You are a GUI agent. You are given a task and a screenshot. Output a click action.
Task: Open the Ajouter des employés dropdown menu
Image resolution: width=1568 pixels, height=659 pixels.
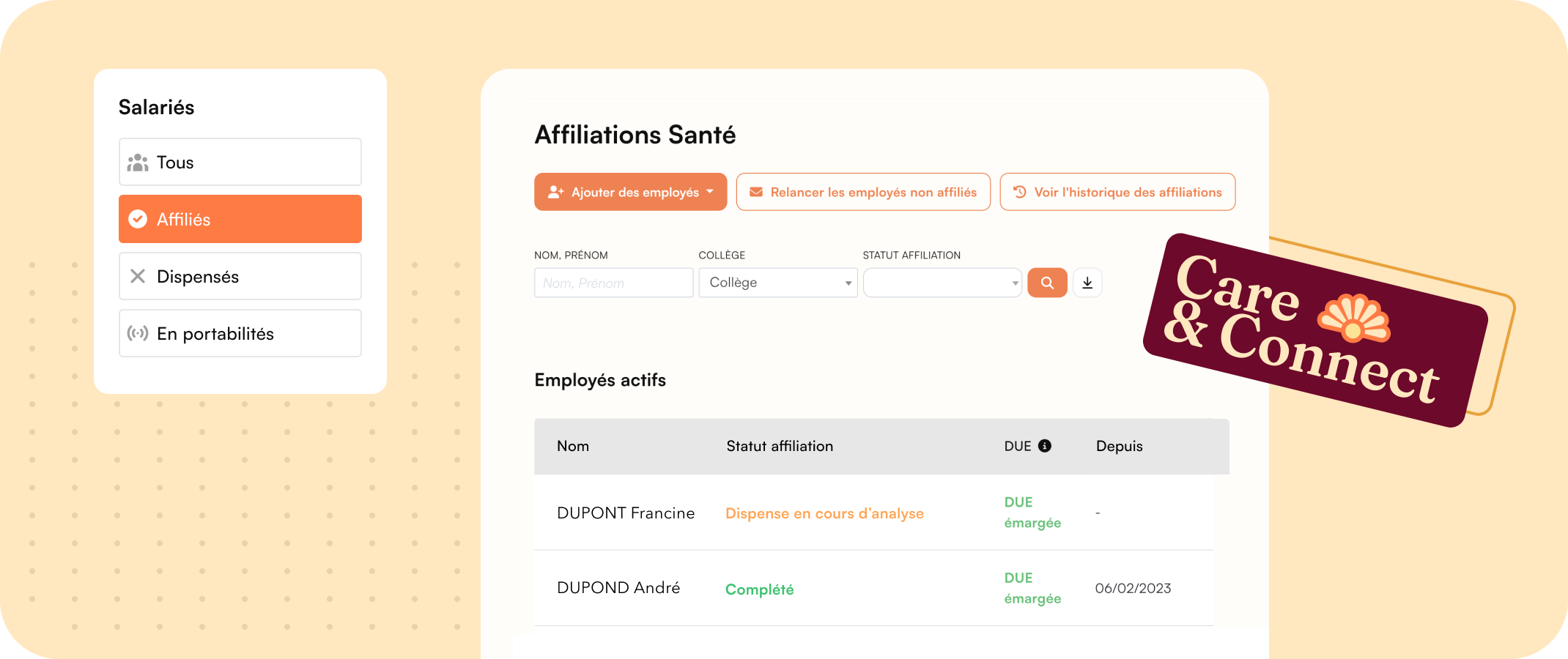[x=630, y=192]
